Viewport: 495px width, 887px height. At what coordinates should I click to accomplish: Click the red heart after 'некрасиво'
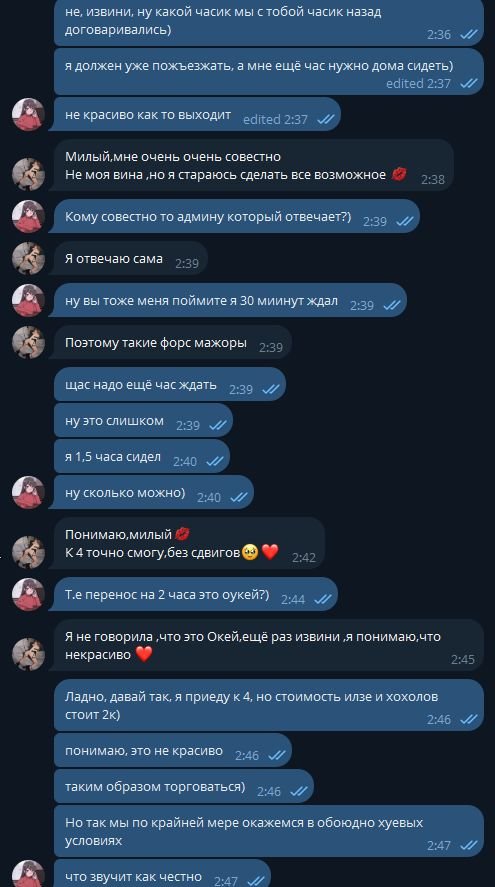144,655
